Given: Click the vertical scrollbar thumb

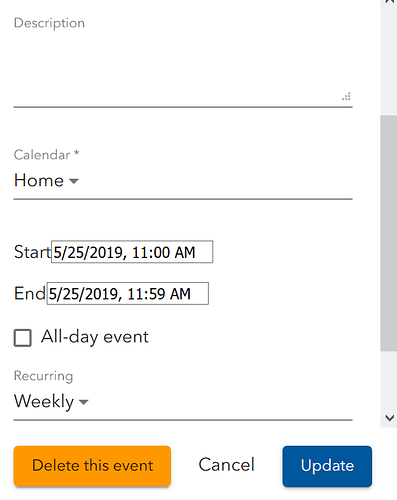Looking at the screenshot, I should pyautogui.click(x=389, y=233).
